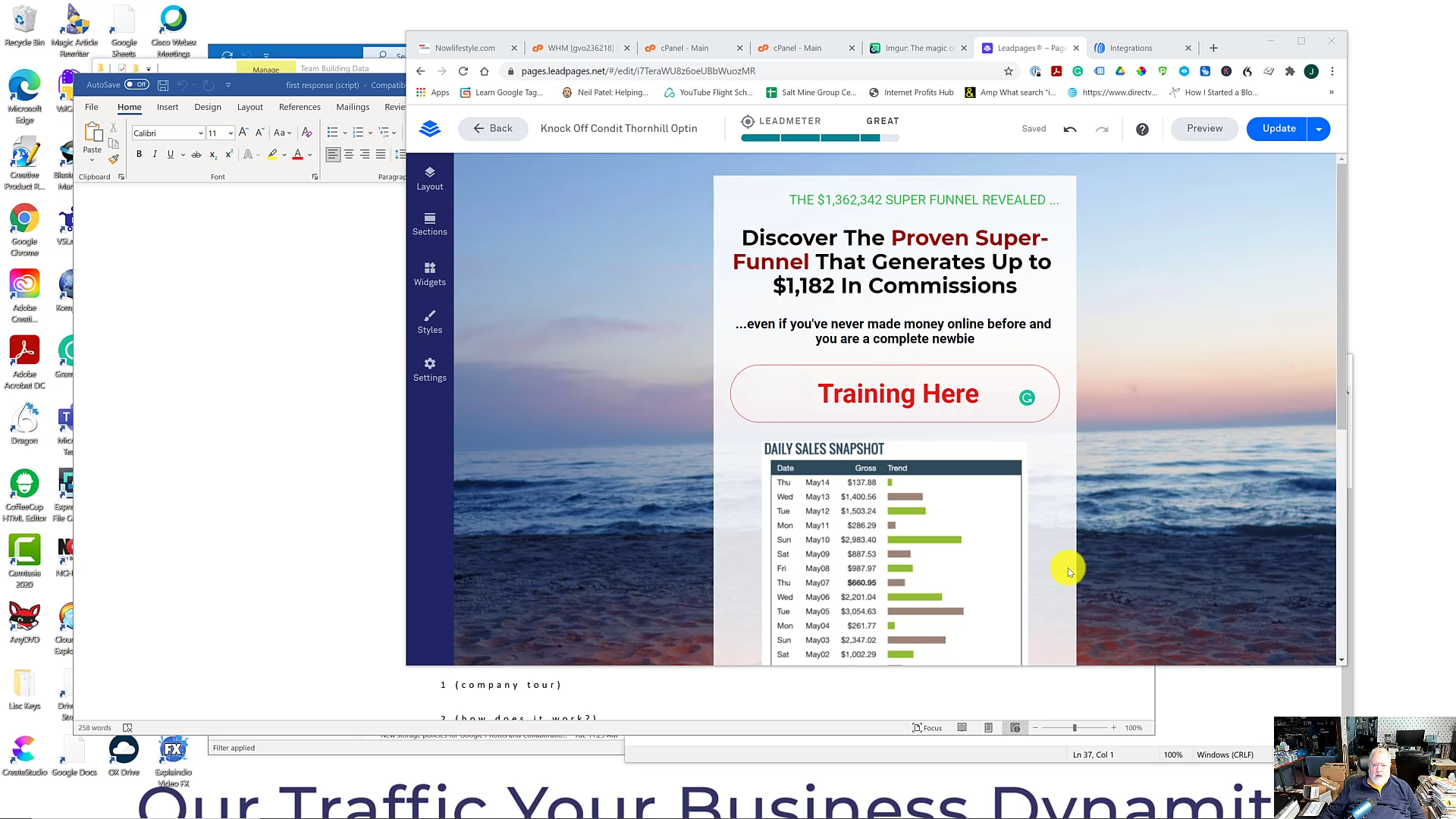
Task: Open the Update button dropdown arrow
Action: click(1319, 129)
